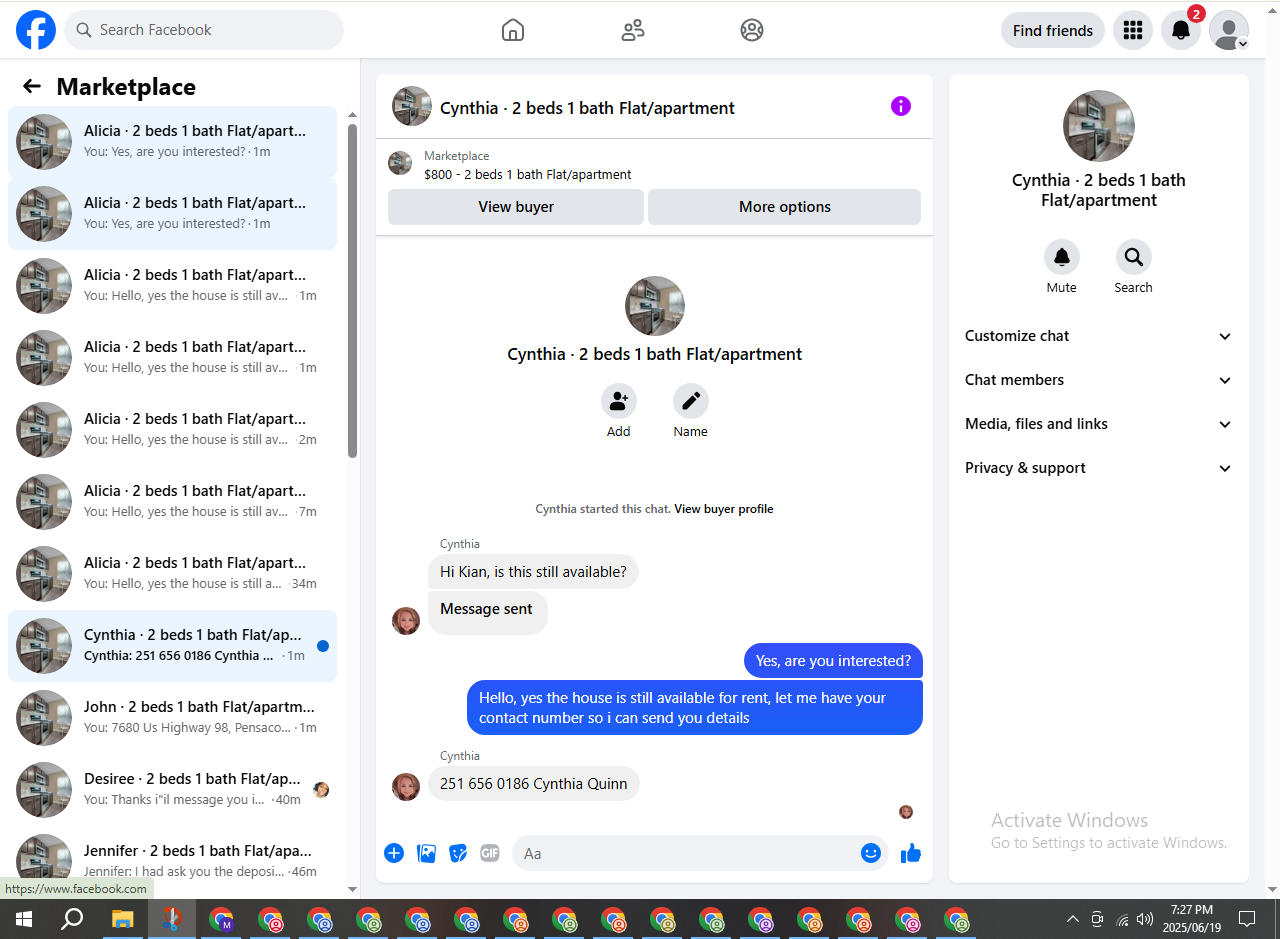
Task: Open more actions with the plus icon
Action: point(394,853)
